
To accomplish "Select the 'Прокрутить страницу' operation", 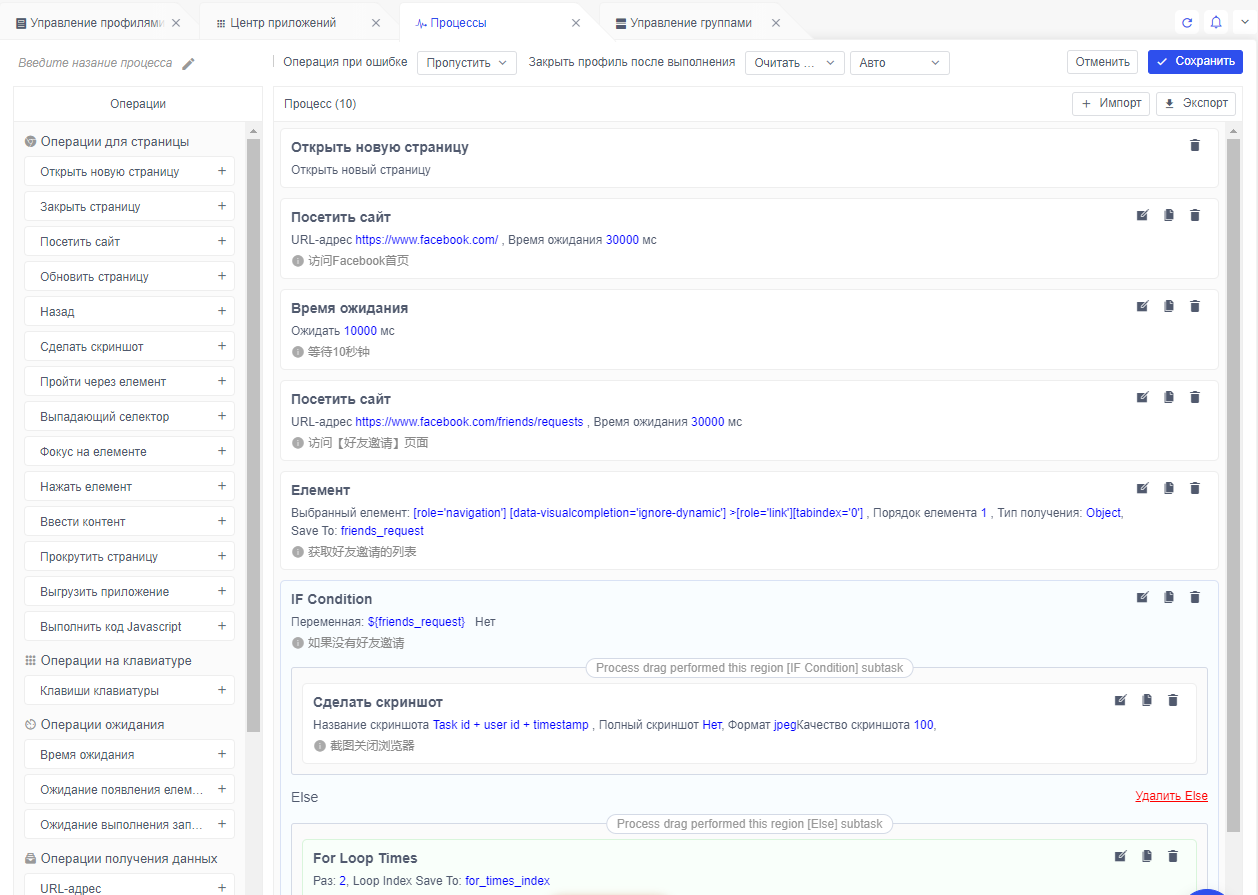I will pos(129,556).
